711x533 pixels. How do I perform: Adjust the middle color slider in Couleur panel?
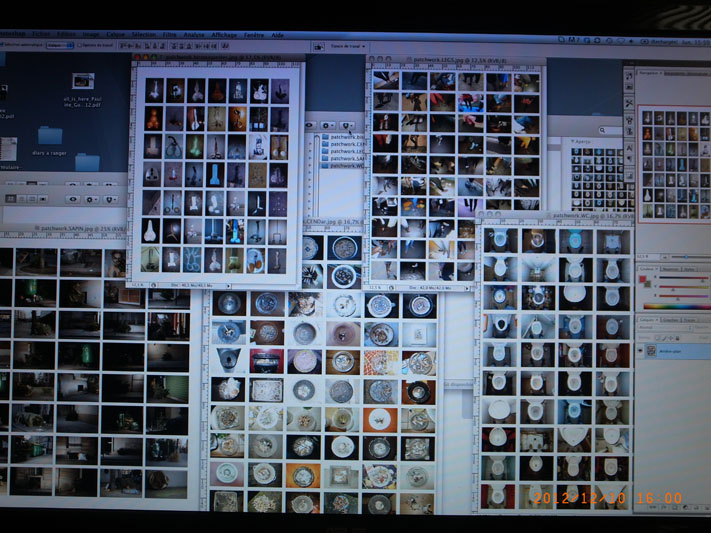[684, 287]
